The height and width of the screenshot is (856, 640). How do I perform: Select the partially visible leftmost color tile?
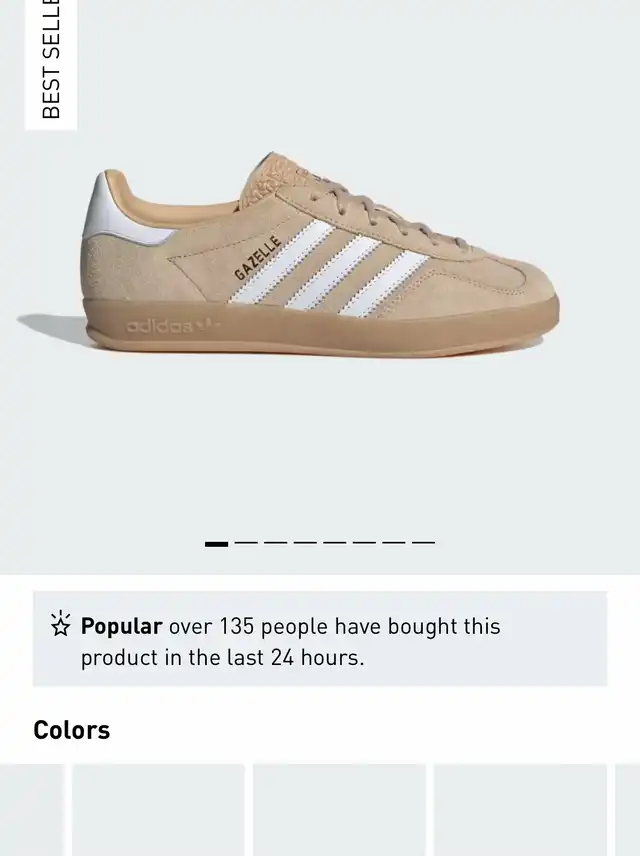pyautogui.click(x=32, y=810)
